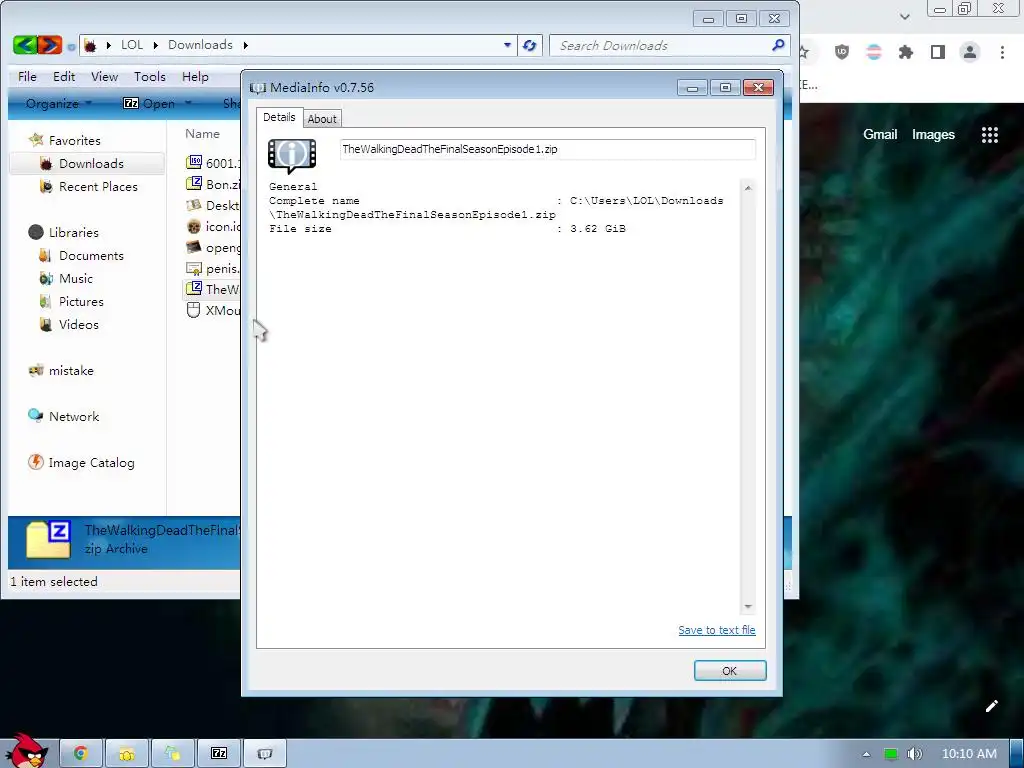The image size is (1024, 768).
Task: Click the zip archive preview icon in details pane
Action: pos(49,540)
